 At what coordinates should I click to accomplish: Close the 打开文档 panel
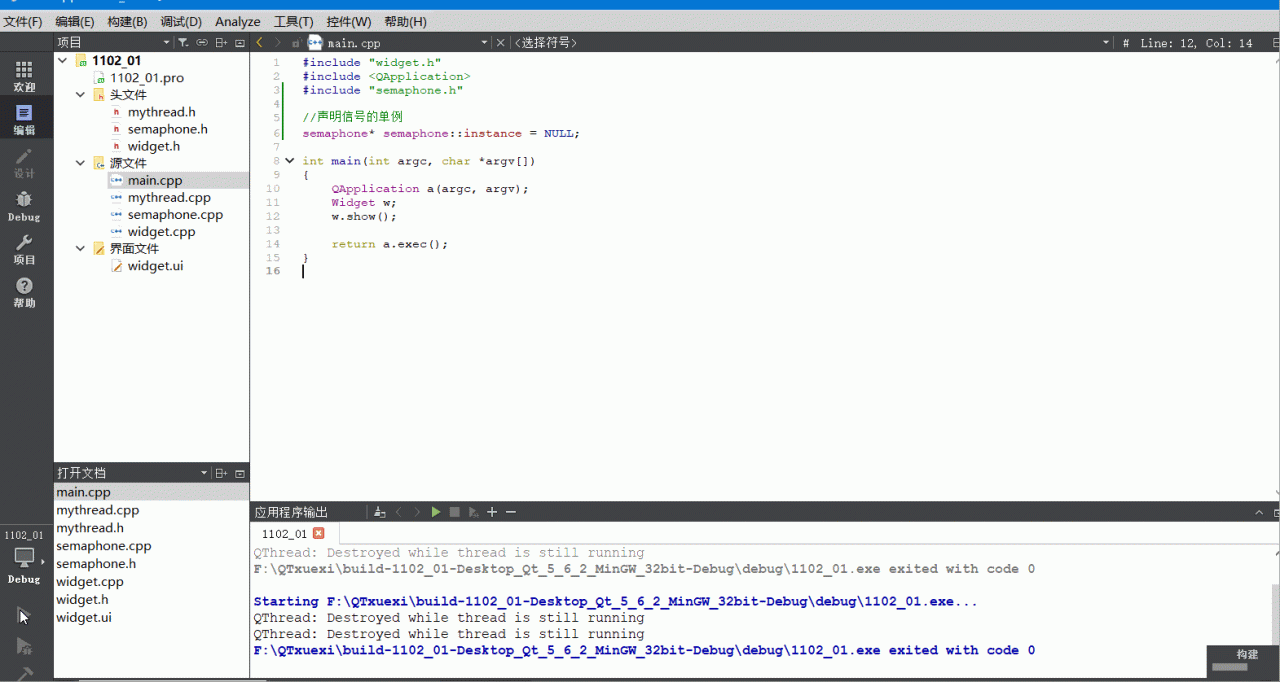click(x=240, y=473)
